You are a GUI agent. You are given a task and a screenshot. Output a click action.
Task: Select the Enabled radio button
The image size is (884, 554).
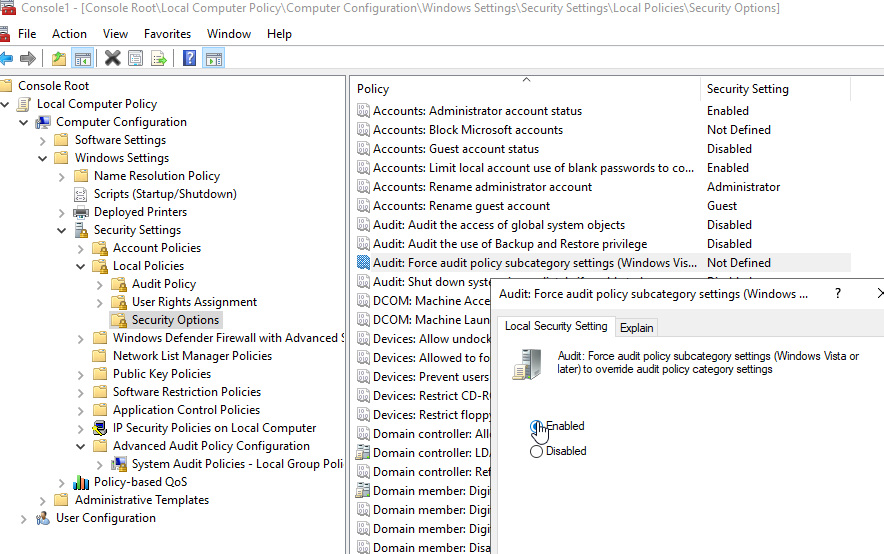tap(537, 427)
